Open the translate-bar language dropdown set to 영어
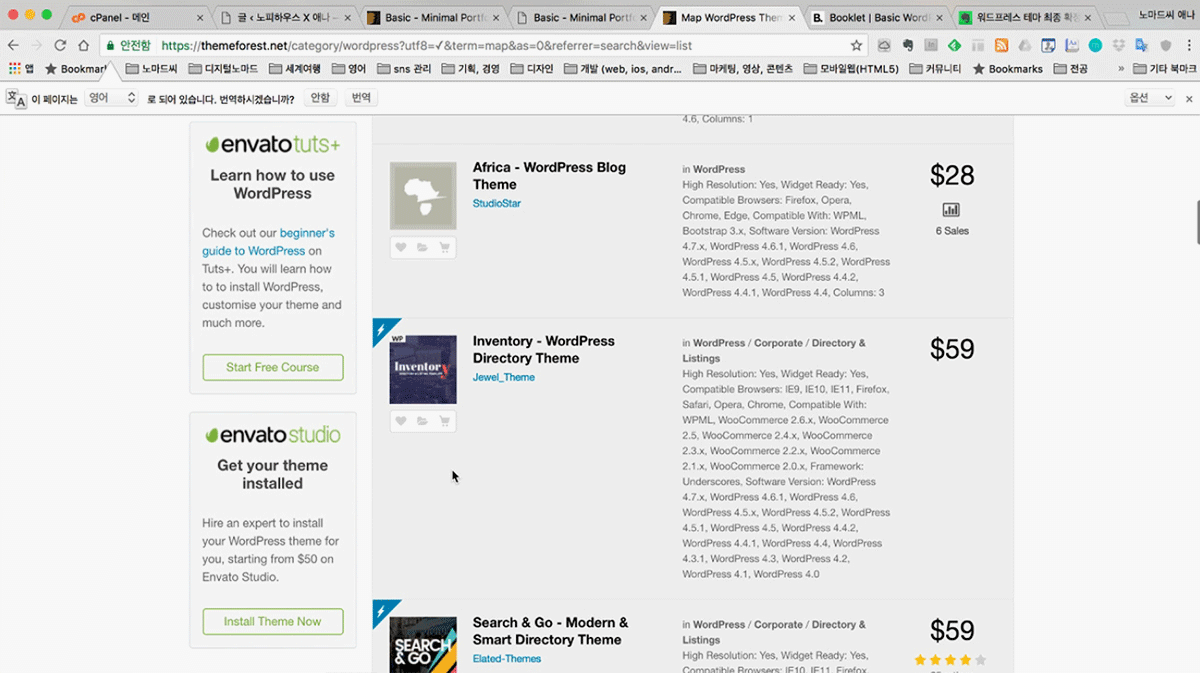 [111, 98]
